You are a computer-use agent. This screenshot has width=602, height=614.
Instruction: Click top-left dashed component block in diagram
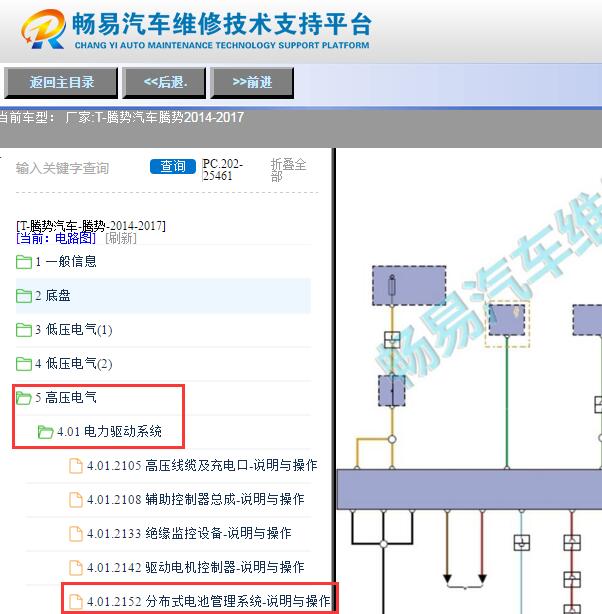[x=409, y=286]
